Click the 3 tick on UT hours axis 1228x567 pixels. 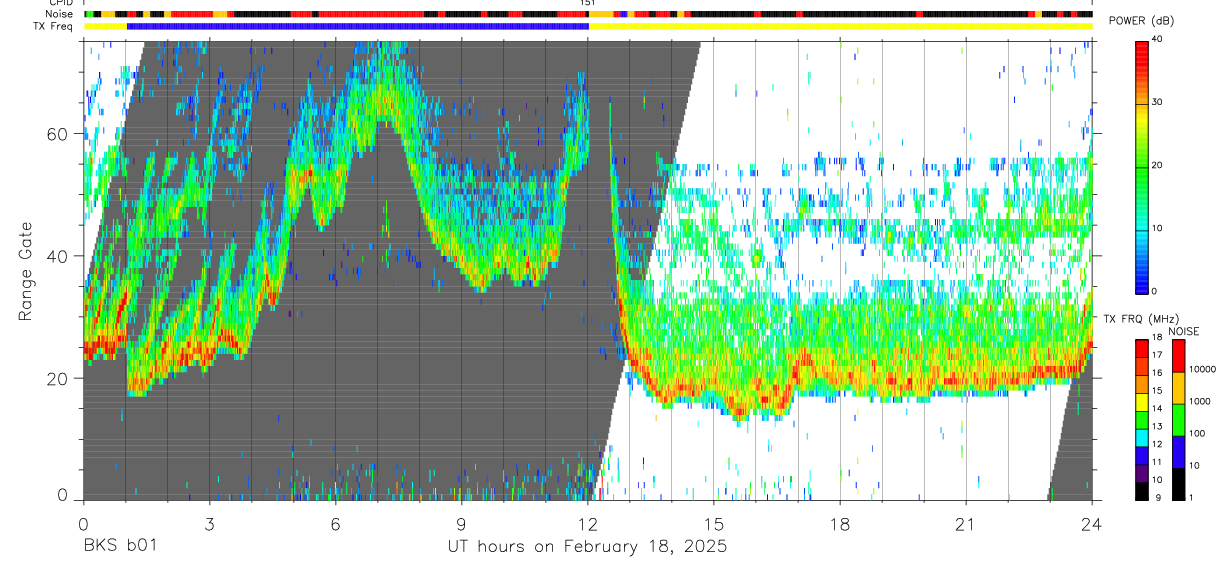(209, 523)
